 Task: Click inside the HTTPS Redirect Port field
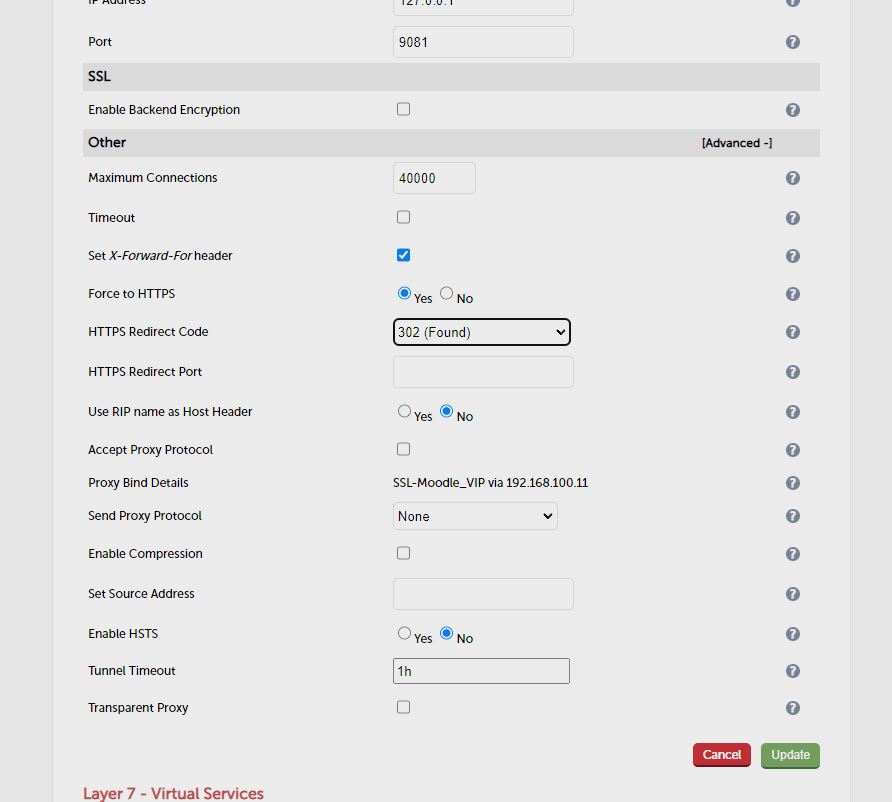click(x=483, y=371)
